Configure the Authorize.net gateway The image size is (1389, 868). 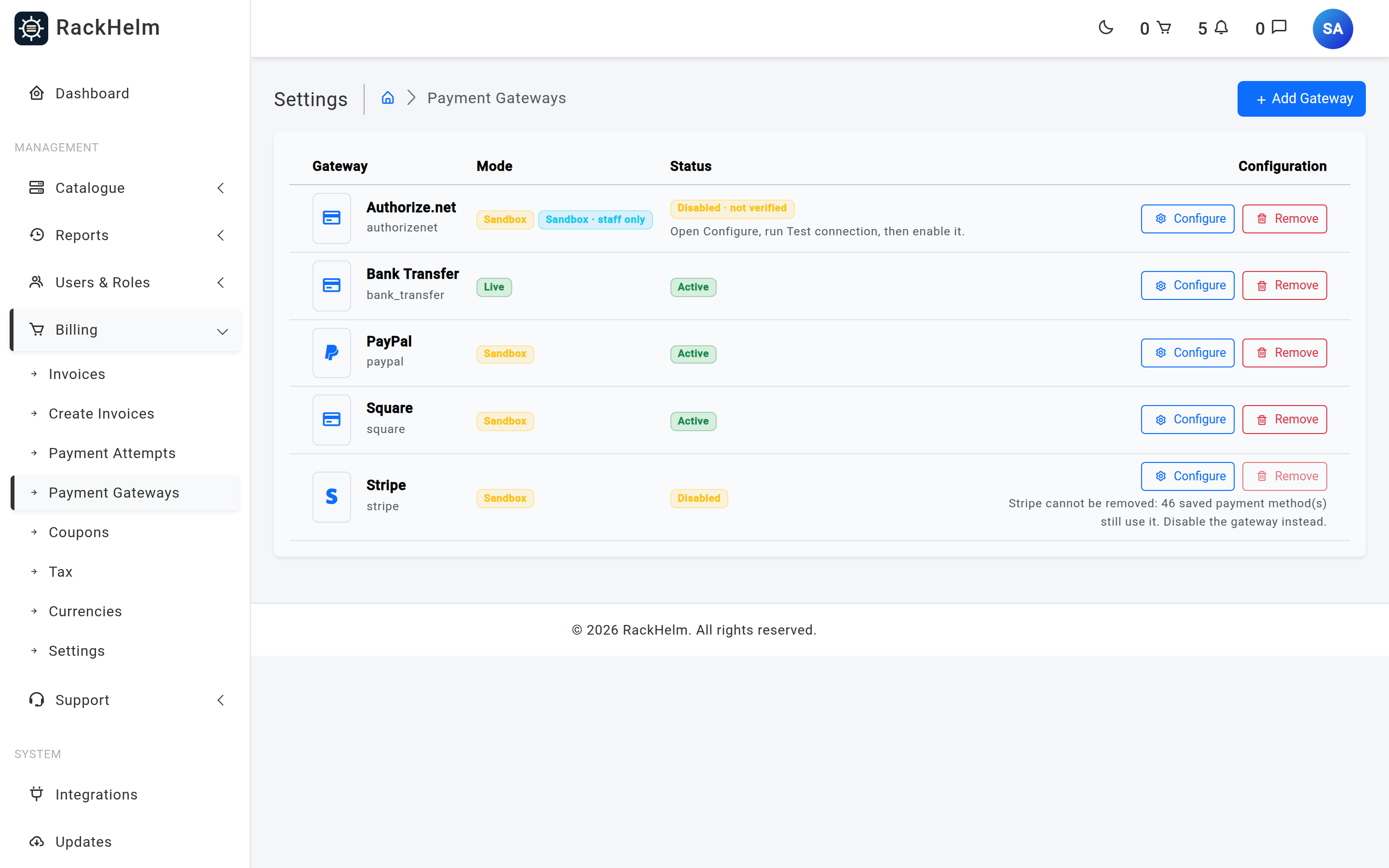(x=1187, y=219)
